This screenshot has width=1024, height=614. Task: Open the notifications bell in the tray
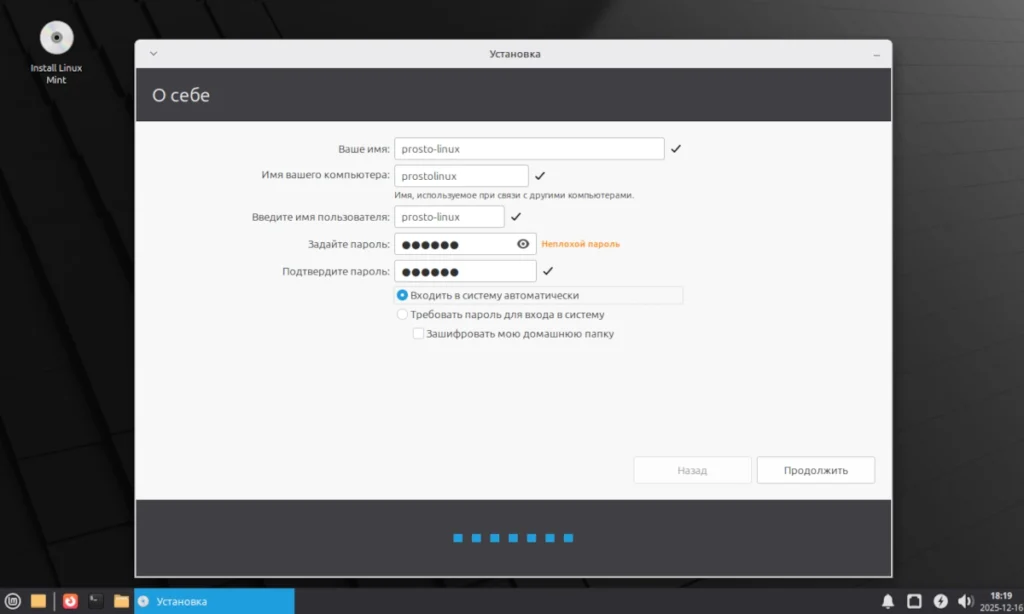[x=888, y=601]
